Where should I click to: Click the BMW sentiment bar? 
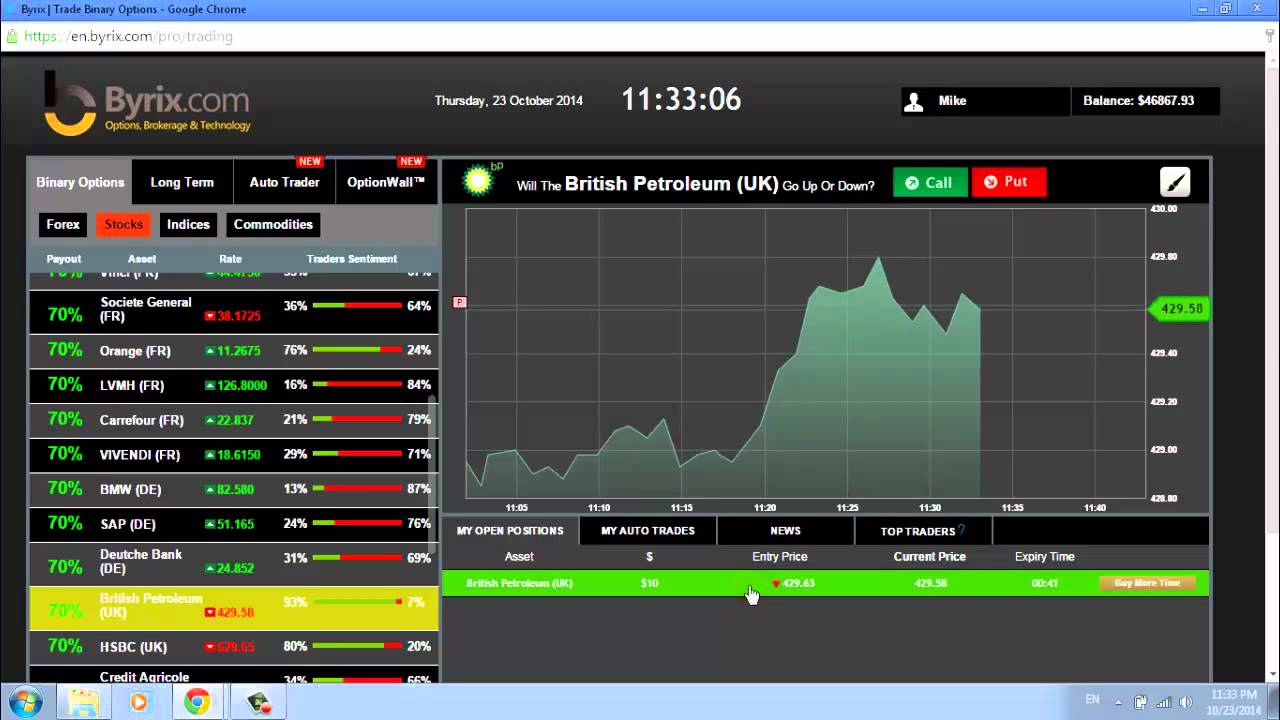tap(357, 489)
